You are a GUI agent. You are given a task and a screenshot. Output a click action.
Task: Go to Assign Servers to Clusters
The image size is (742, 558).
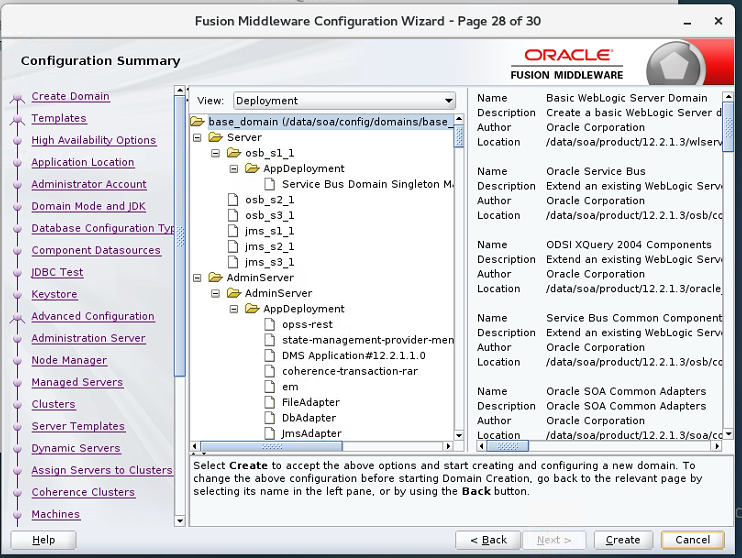click(x=102, y=470)
